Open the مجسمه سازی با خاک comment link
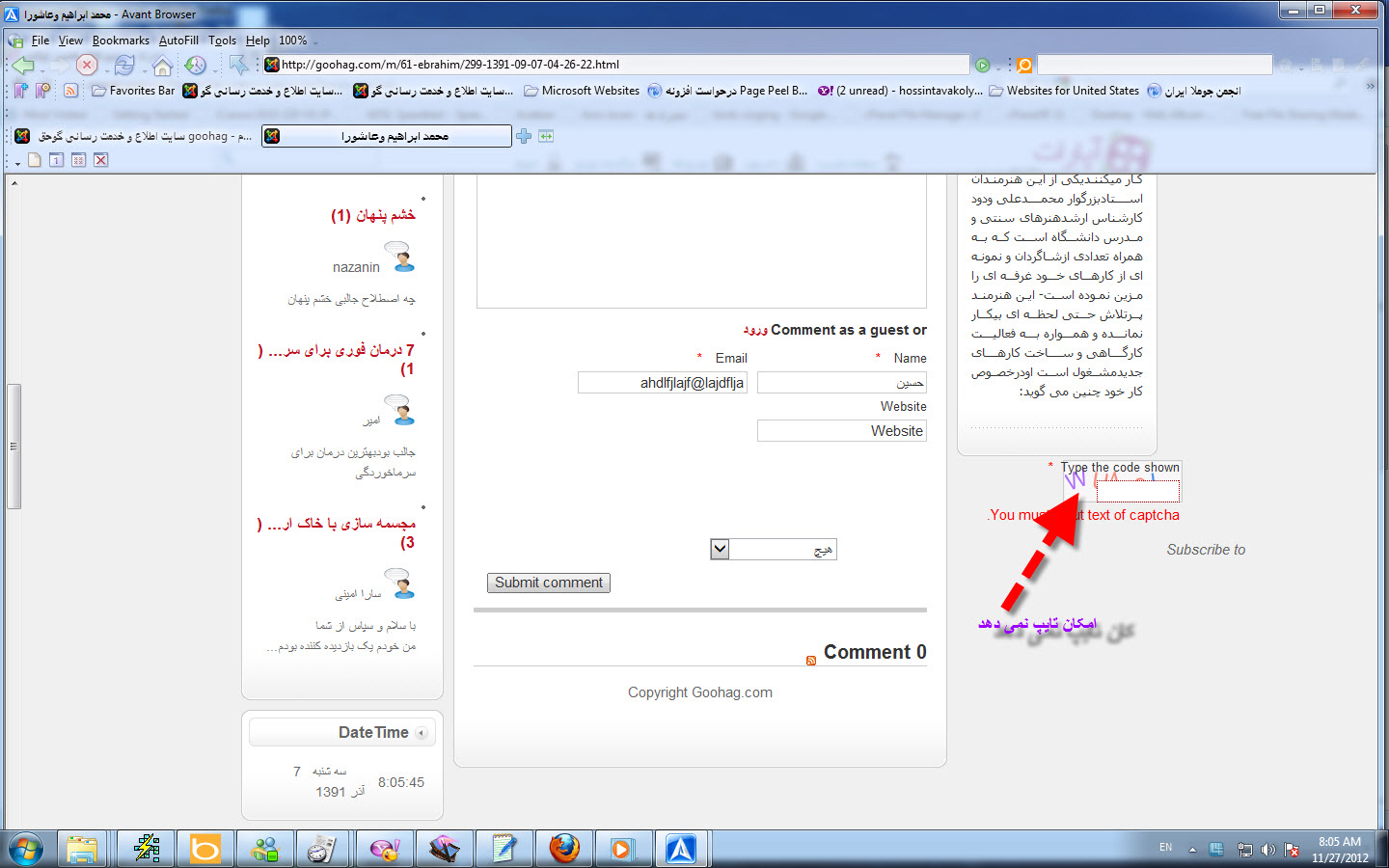The width and height of the screenshot is (1389, 868). click(337, 532)
